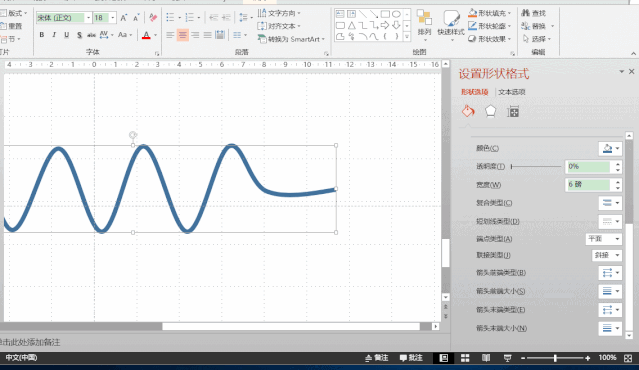This screenshot has width=639, height=370.
Task: Switch to Text Options (文本选项) tab
Action: point(511,92)
